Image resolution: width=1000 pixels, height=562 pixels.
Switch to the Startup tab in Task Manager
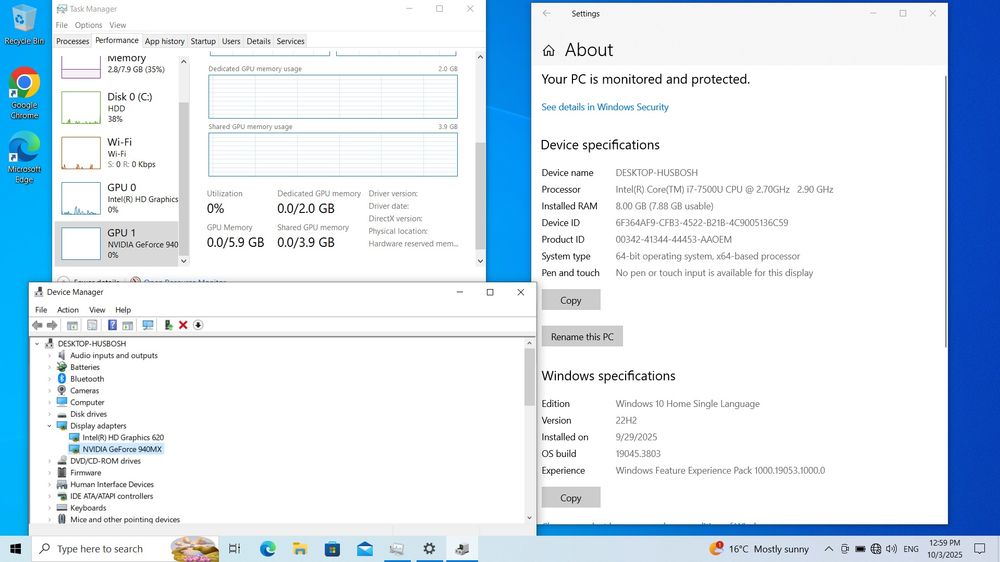(203, 41)
